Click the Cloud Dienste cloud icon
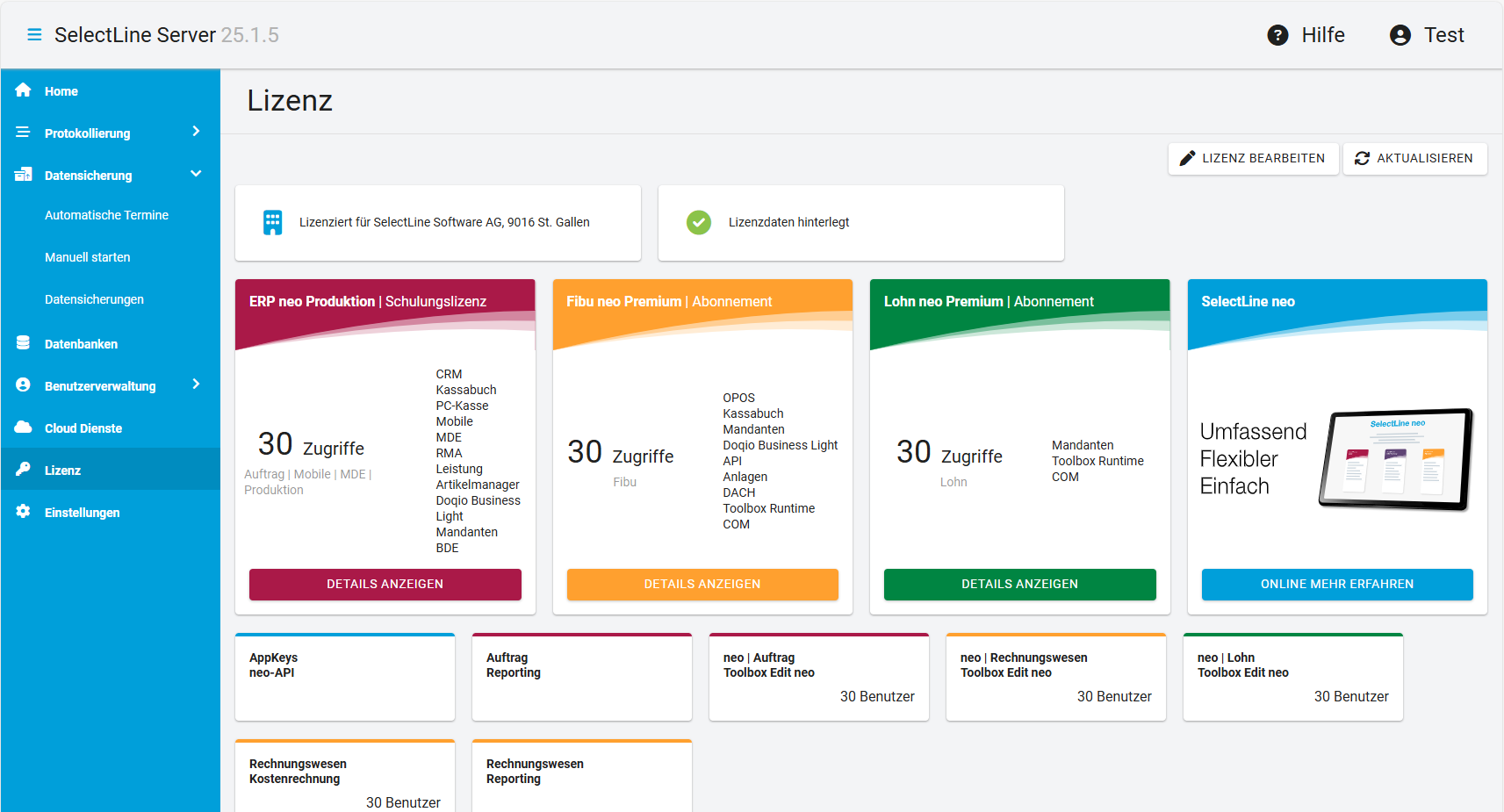This screenshot has height=812, width=1504. (23, 428)
